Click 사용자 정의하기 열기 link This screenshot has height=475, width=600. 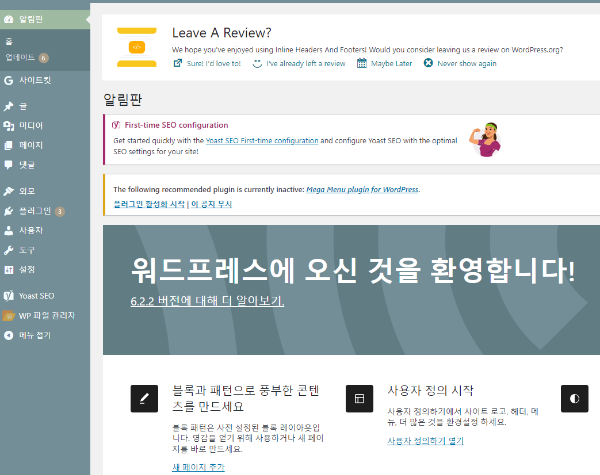[425, 441]
